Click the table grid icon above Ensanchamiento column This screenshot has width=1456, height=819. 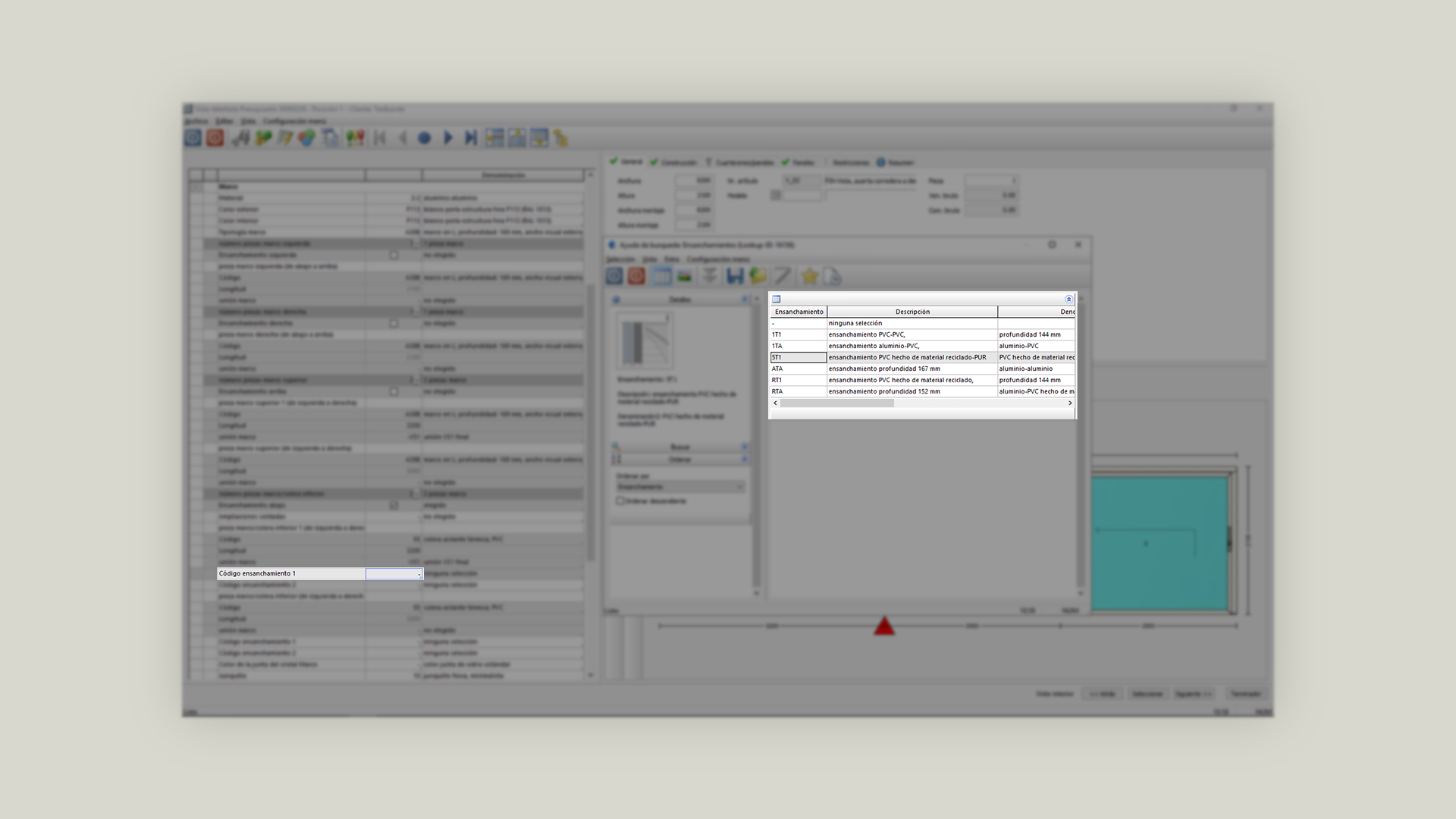tap(776, 300)
